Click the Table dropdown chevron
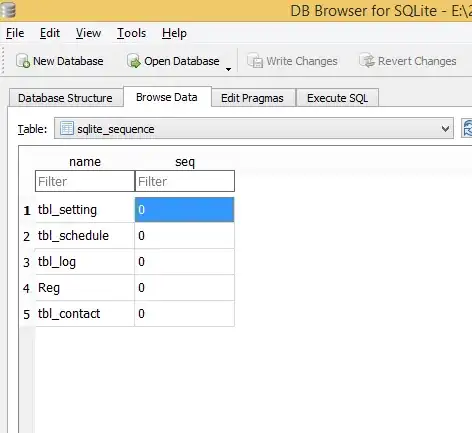Viewport: 472px width, 433px height. tap(445, 129)
